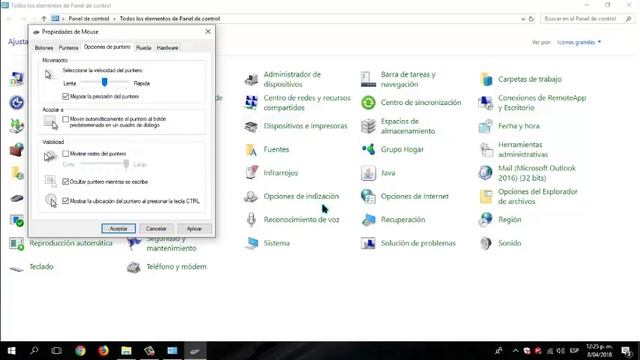Open Herramientas administrativas icon
Image resolution: width=640 pixels, height=360 pixels.
tap(486, 150)
